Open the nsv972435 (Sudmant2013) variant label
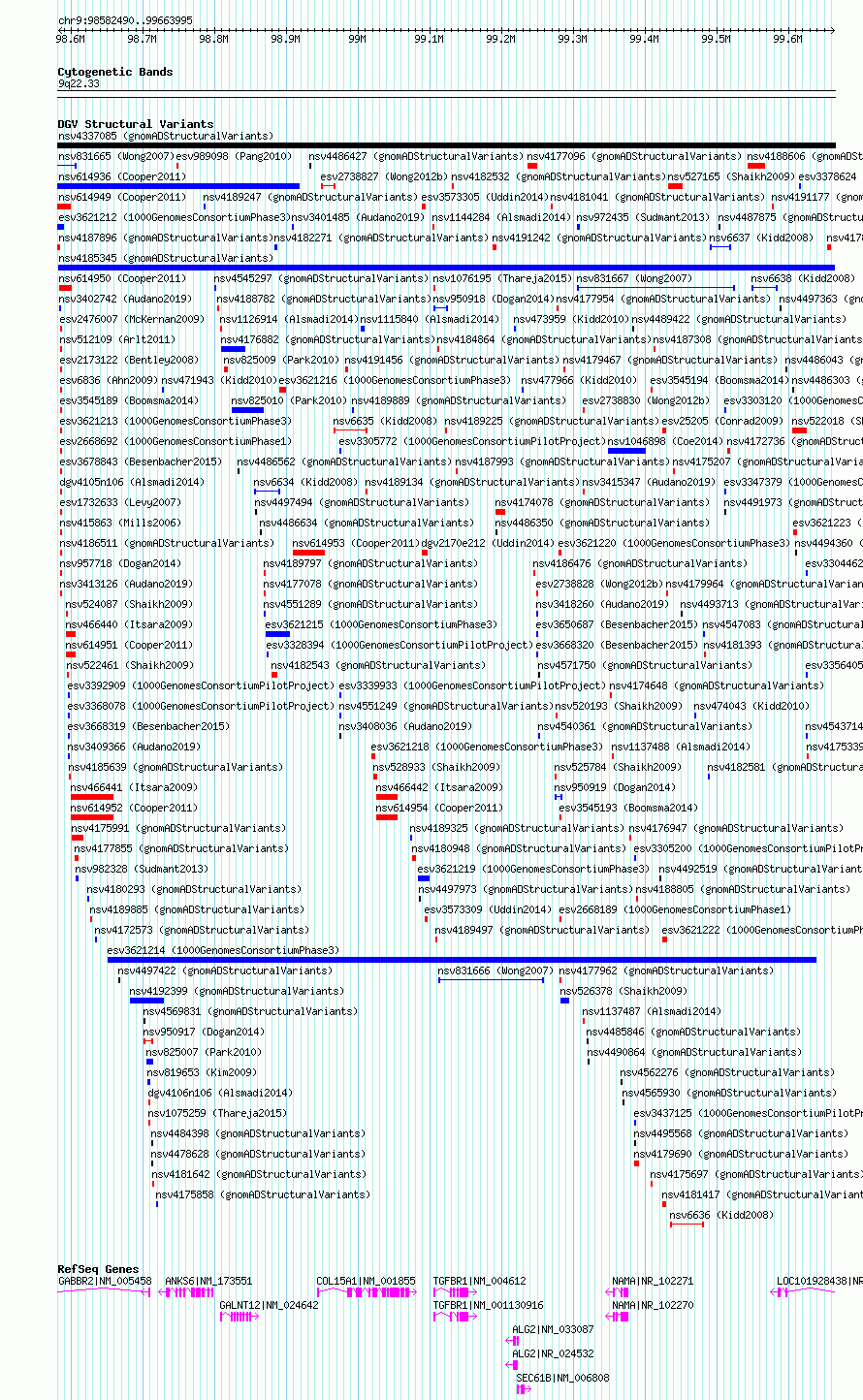 pyautogui.click(x=643, y=217)
